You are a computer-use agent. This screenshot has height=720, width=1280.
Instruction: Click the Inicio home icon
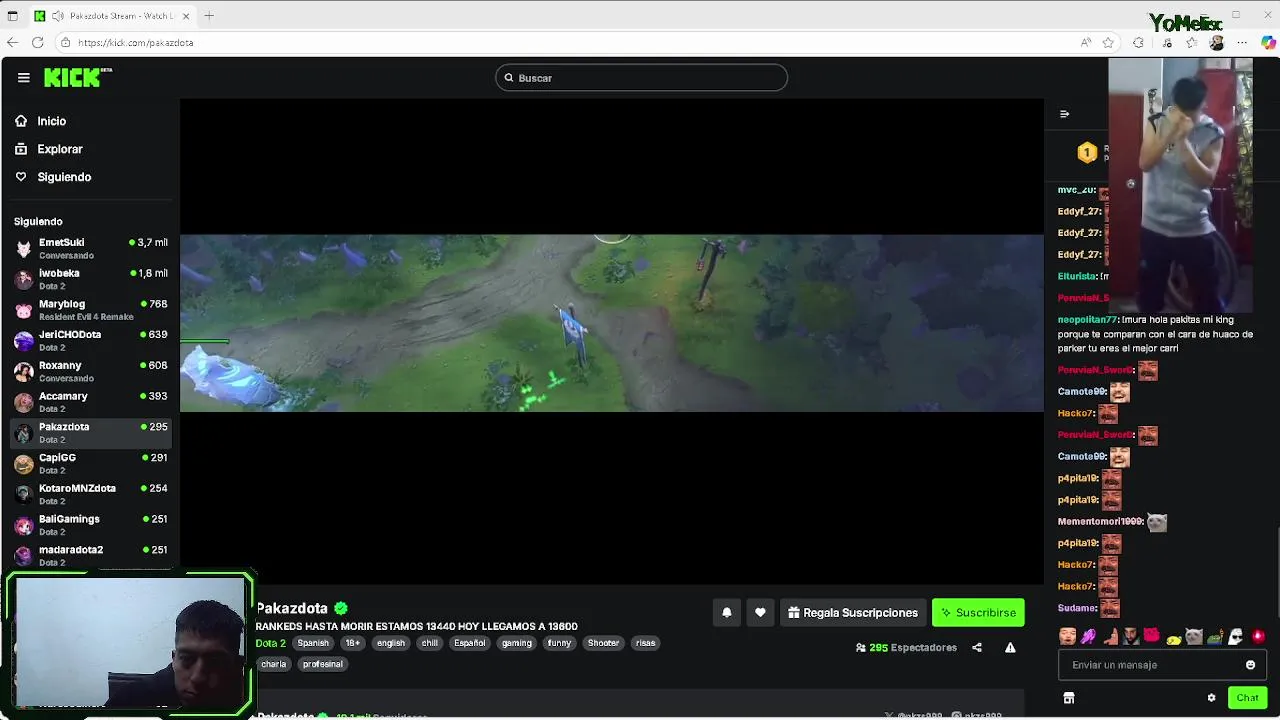point(21,121)
